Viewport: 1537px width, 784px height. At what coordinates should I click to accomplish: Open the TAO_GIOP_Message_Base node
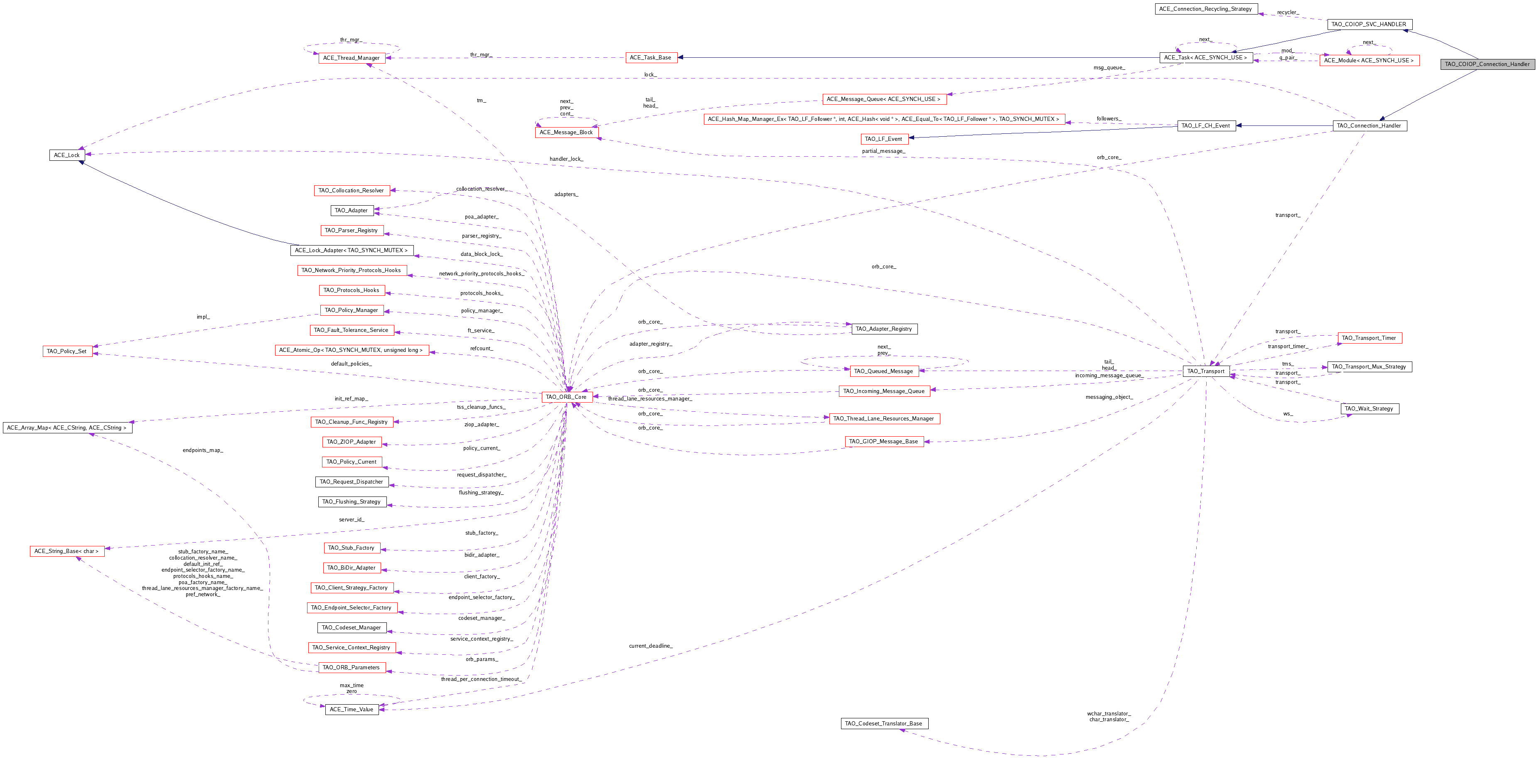click(883, 442)
